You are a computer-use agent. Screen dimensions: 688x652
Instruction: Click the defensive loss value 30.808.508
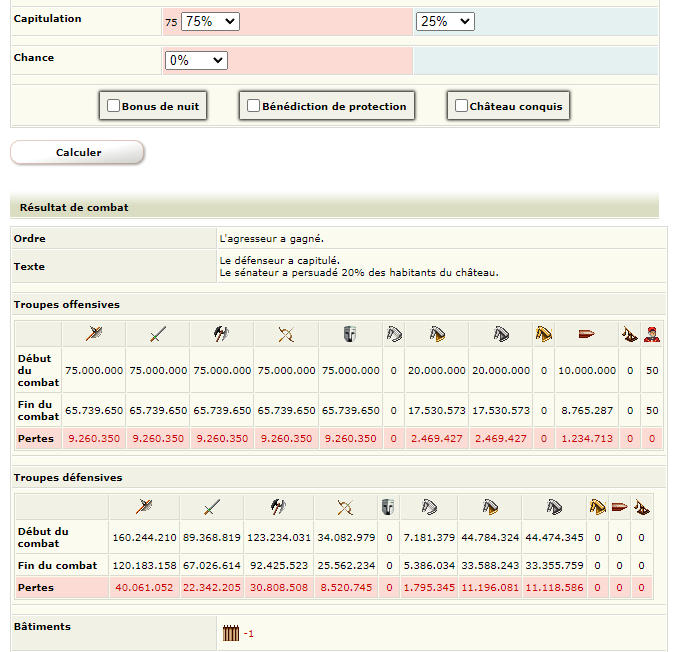point(279,588)
